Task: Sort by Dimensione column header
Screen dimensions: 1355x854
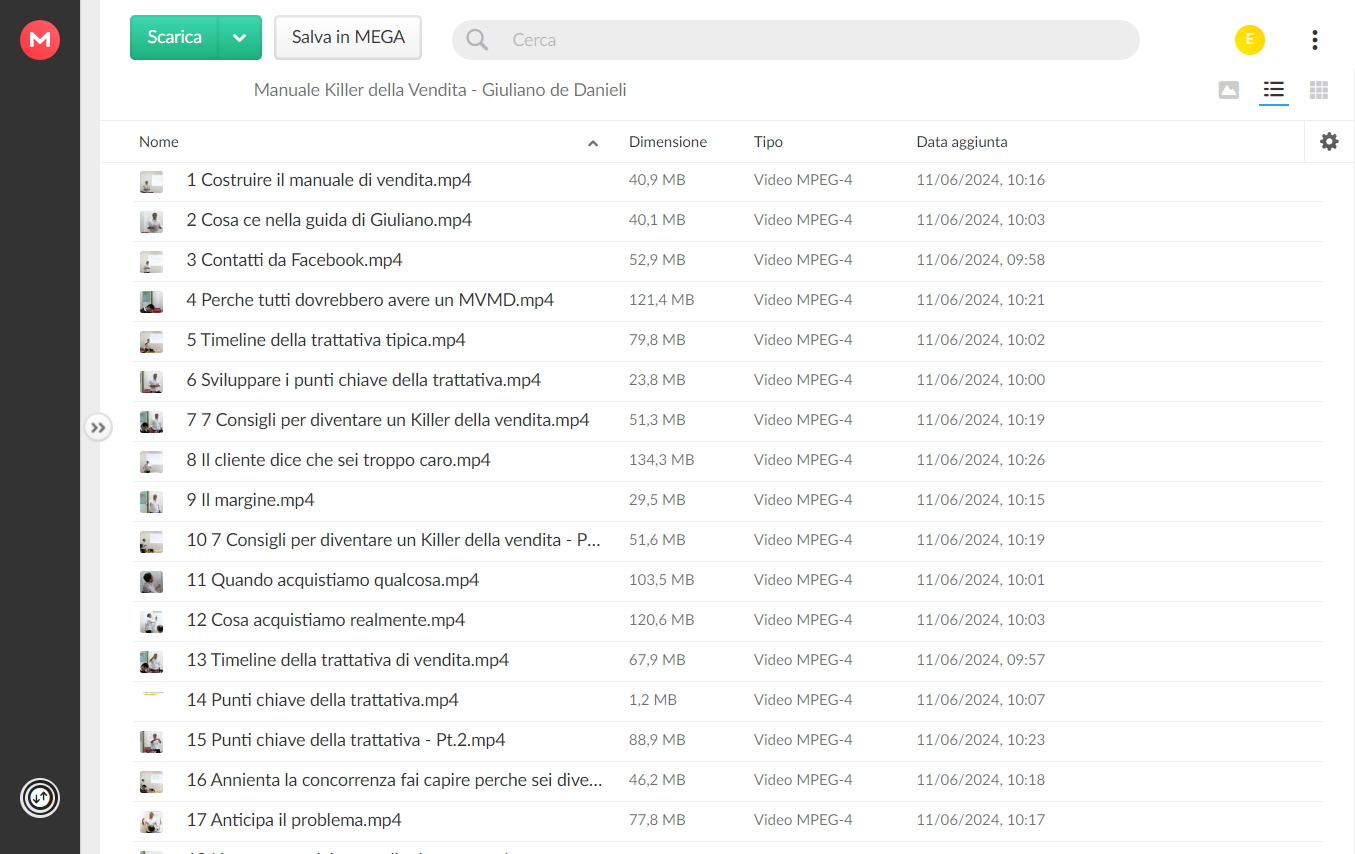Action: click(668, 142)
